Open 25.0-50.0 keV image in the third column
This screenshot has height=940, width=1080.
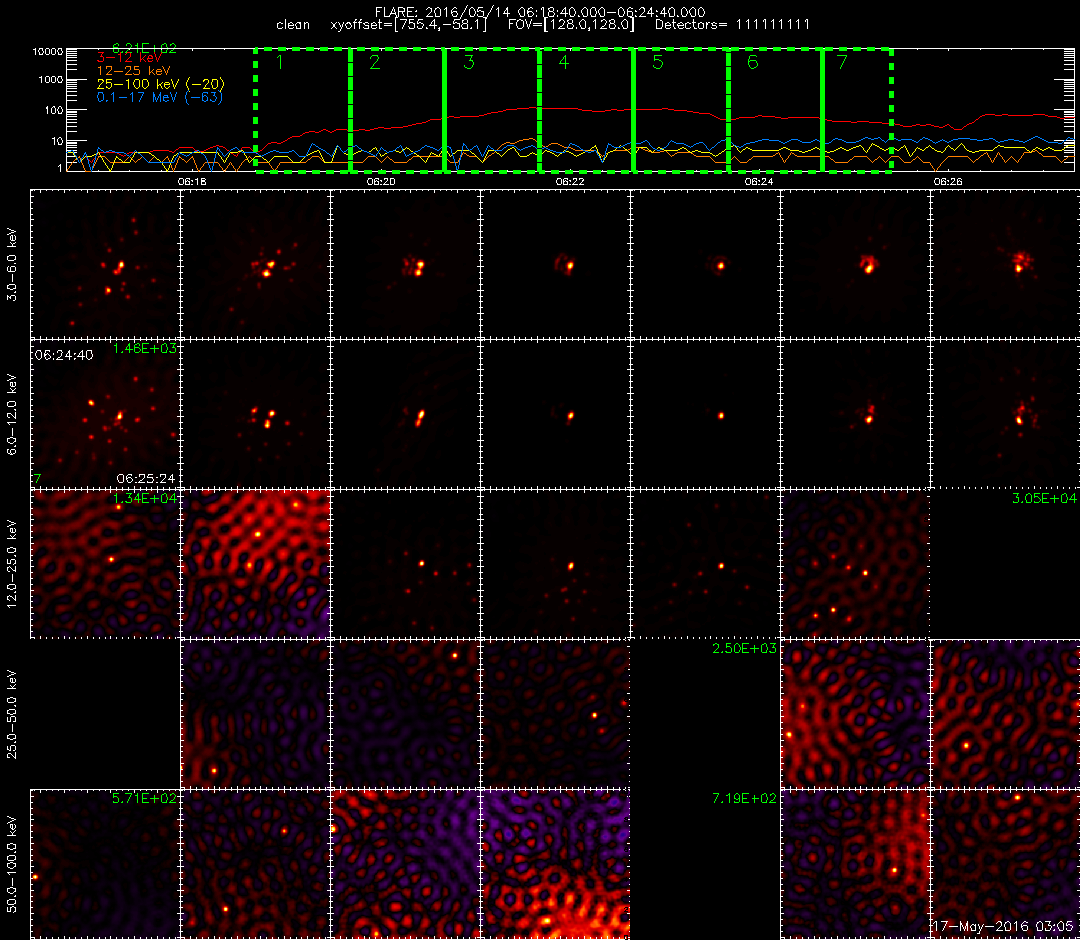405,714
